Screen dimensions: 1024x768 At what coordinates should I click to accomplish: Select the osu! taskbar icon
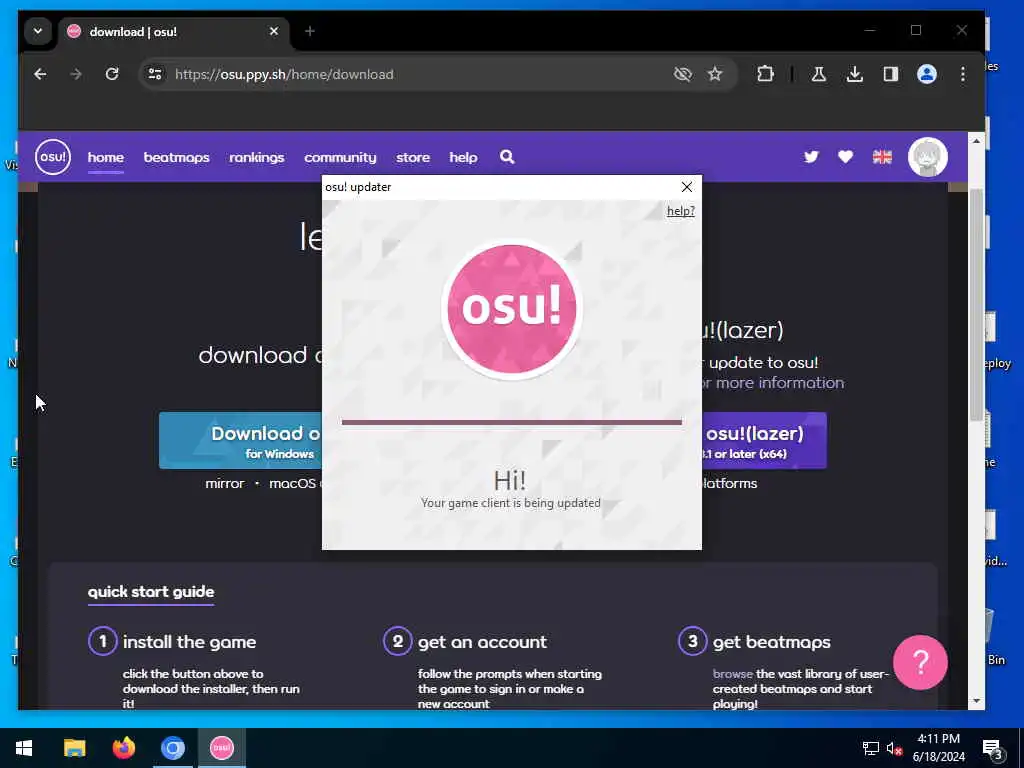click(x=221, y=748)
